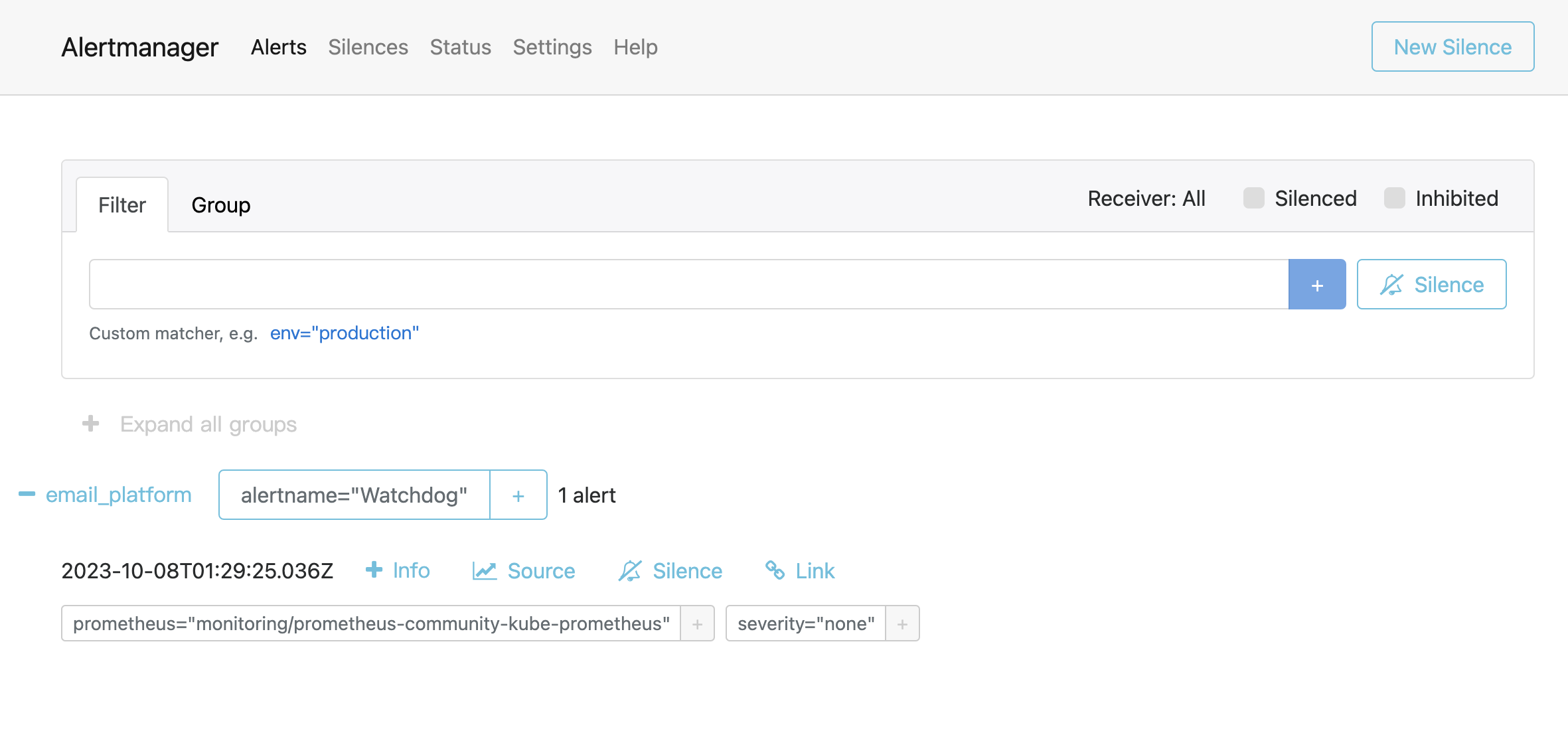This screenshot has height=745, width=1568.
Task: Click the New Silence button
Action: (x=1452, y=47)
